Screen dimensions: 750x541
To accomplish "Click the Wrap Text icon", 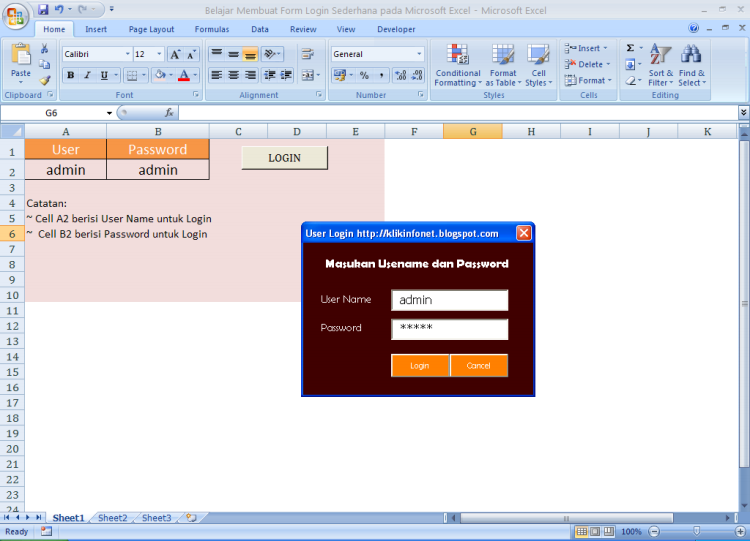I will [307, 54].
